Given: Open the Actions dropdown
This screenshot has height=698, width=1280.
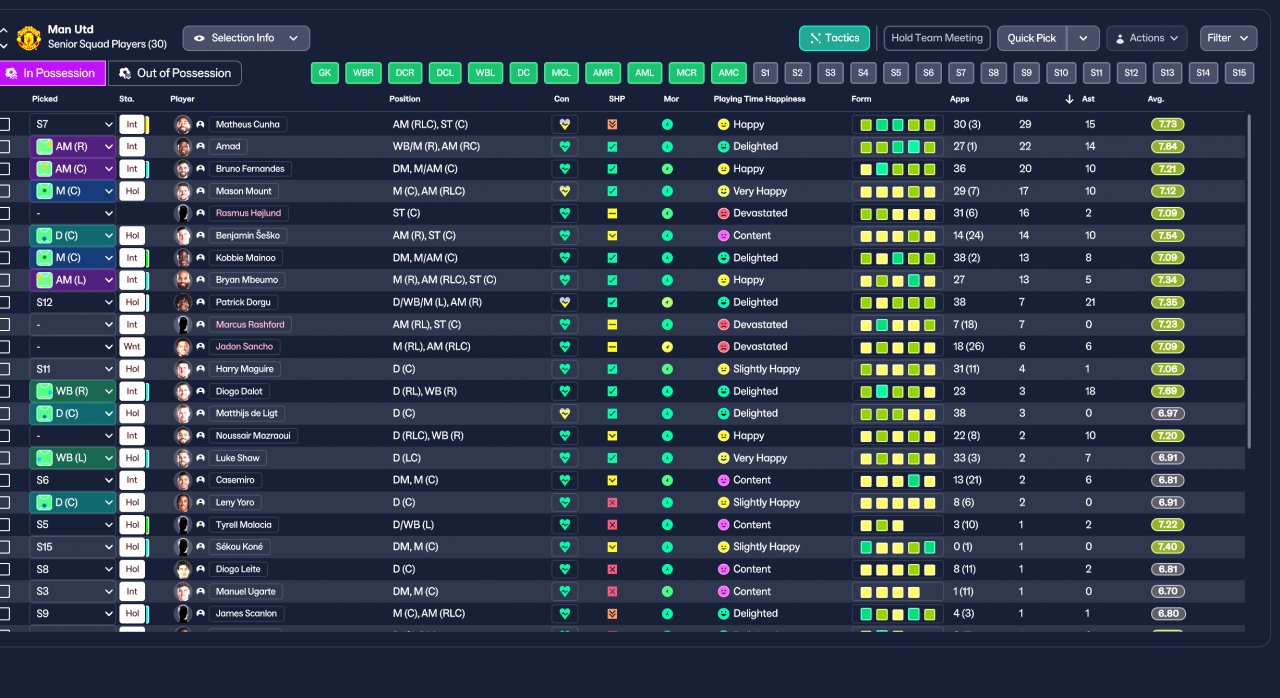Looking at the screenshot, I should 1147,38.
